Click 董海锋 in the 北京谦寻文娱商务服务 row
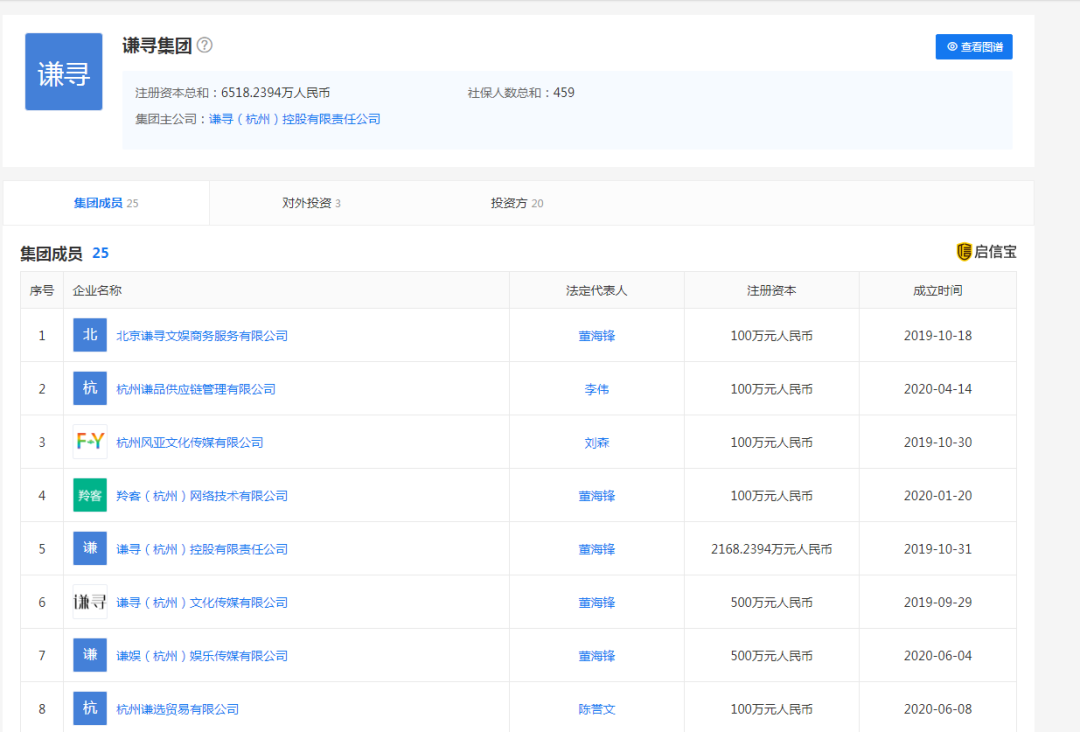 596,336
